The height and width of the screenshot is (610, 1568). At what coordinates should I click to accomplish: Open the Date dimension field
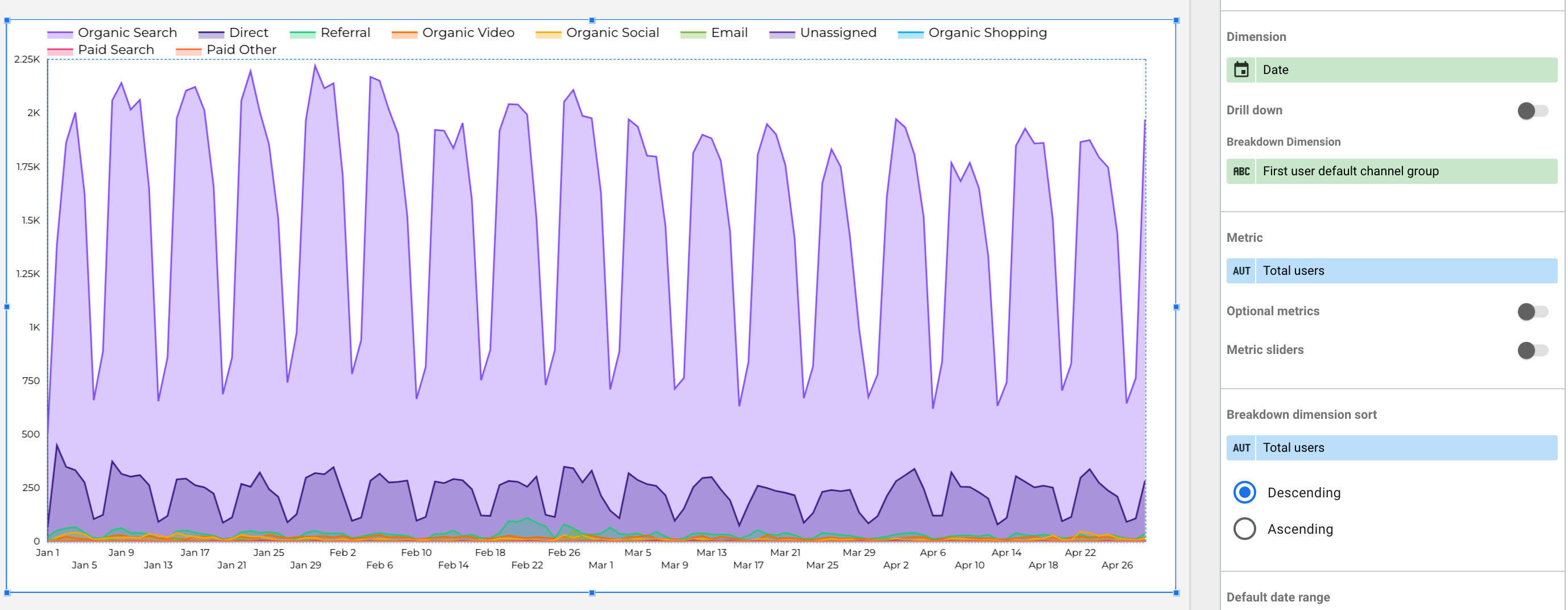coord(1392,70)
